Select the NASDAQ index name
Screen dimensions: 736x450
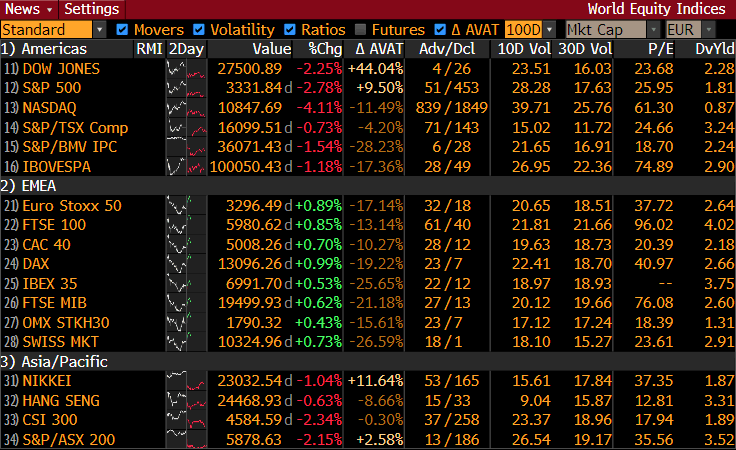tap(49, 107)
